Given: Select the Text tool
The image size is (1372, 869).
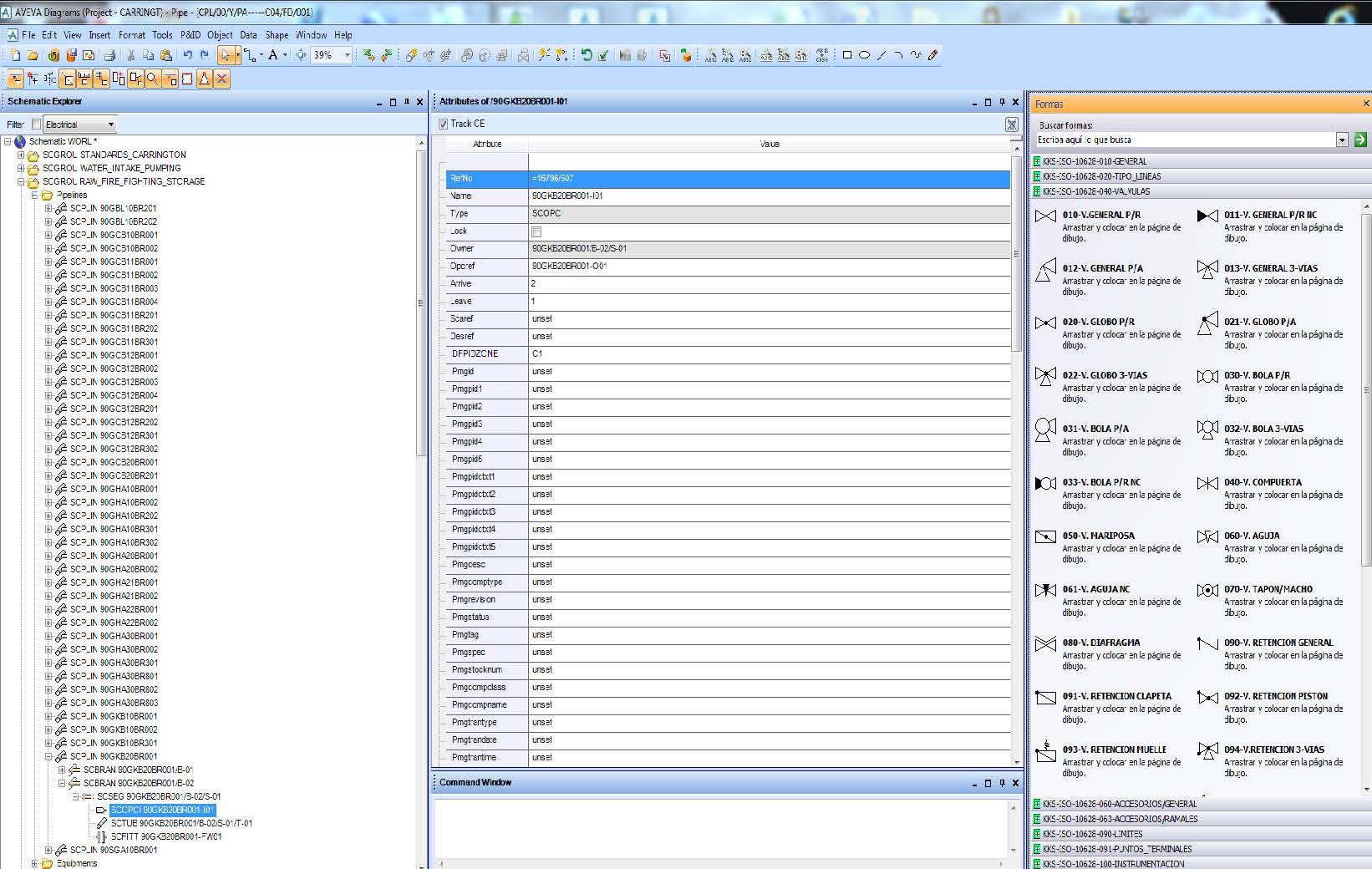Looking at the screenshot, I should tap(272, 55).
